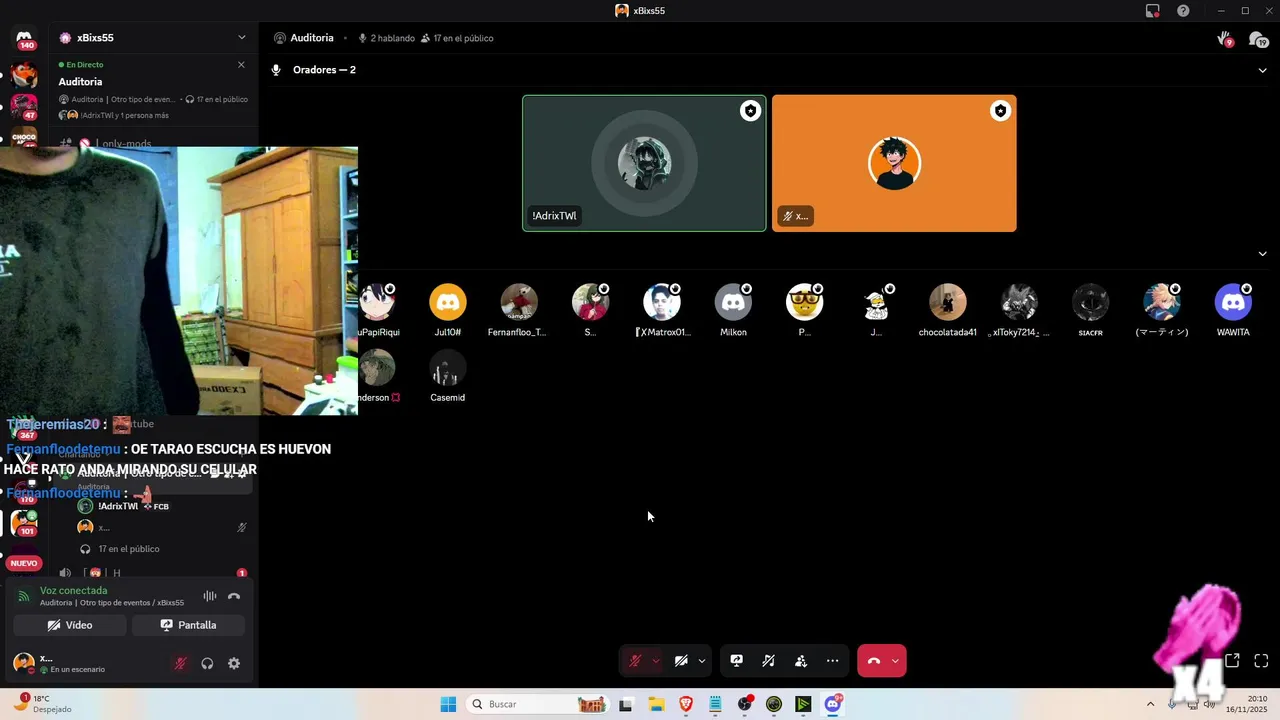1280x720 pixels.
Task: Enter fullscreen mode for the stage
Action: (x=1261, y=661)
